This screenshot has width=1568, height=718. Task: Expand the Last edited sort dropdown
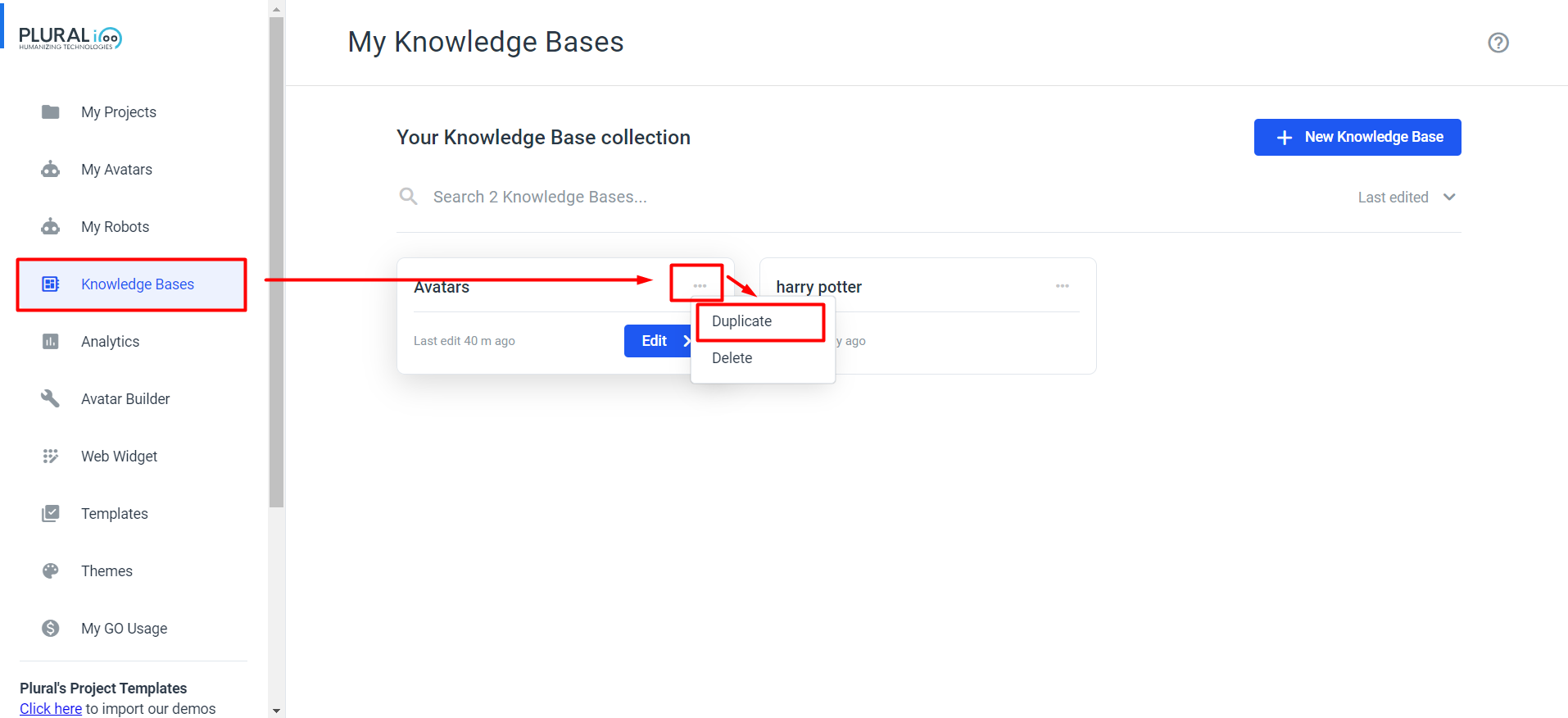(1407, 198)
